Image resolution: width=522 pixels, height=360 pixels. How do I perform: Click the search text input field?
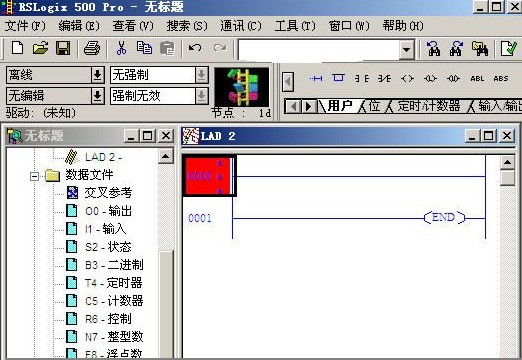click(319, 50)
